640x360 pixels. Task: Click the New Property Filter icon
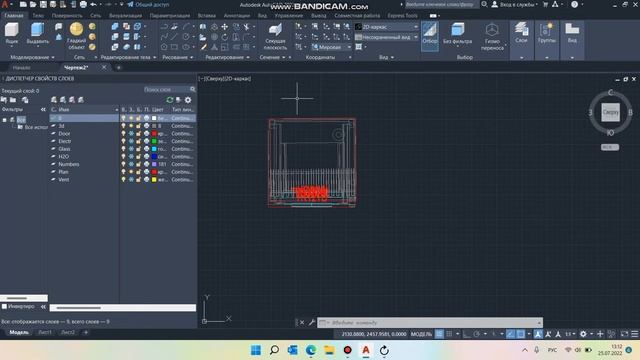(x=4, y=100)
